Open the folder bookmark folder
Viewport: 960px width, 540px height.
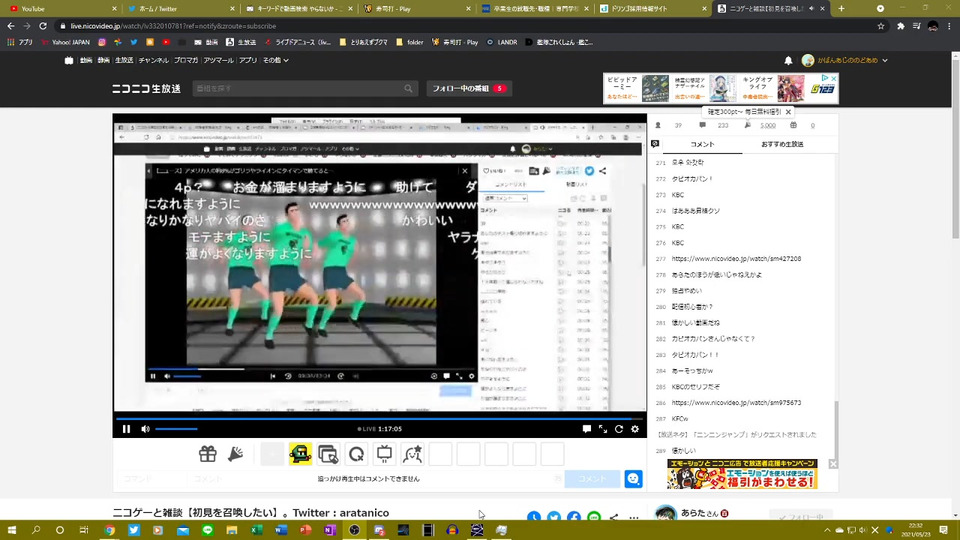410,42
